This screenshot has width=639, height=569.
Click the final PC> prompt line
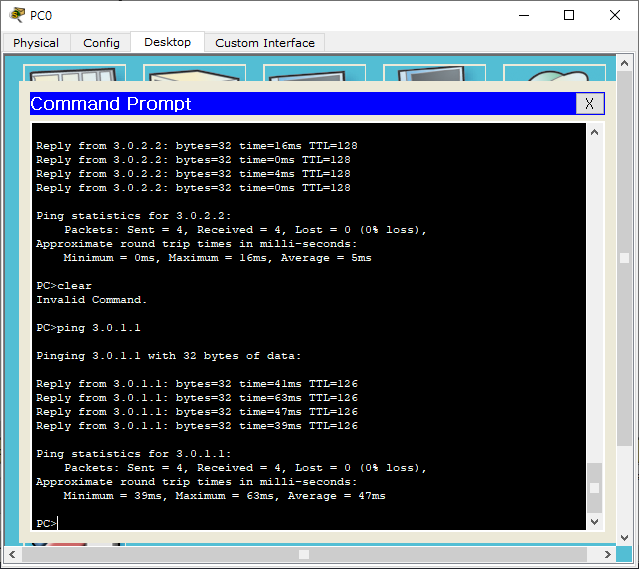pyautogui.click(x=46, y=523)
